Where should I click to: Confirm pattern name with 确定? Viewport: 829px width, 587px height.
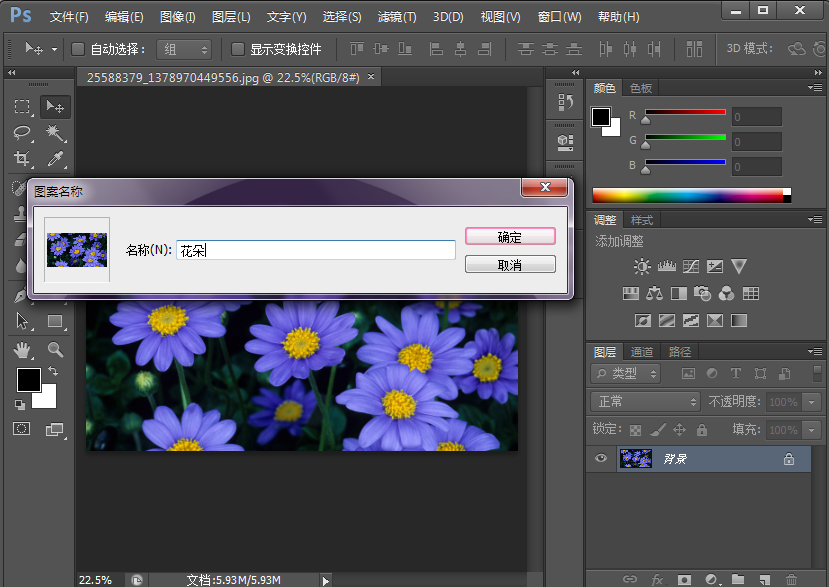coord(510,236)
